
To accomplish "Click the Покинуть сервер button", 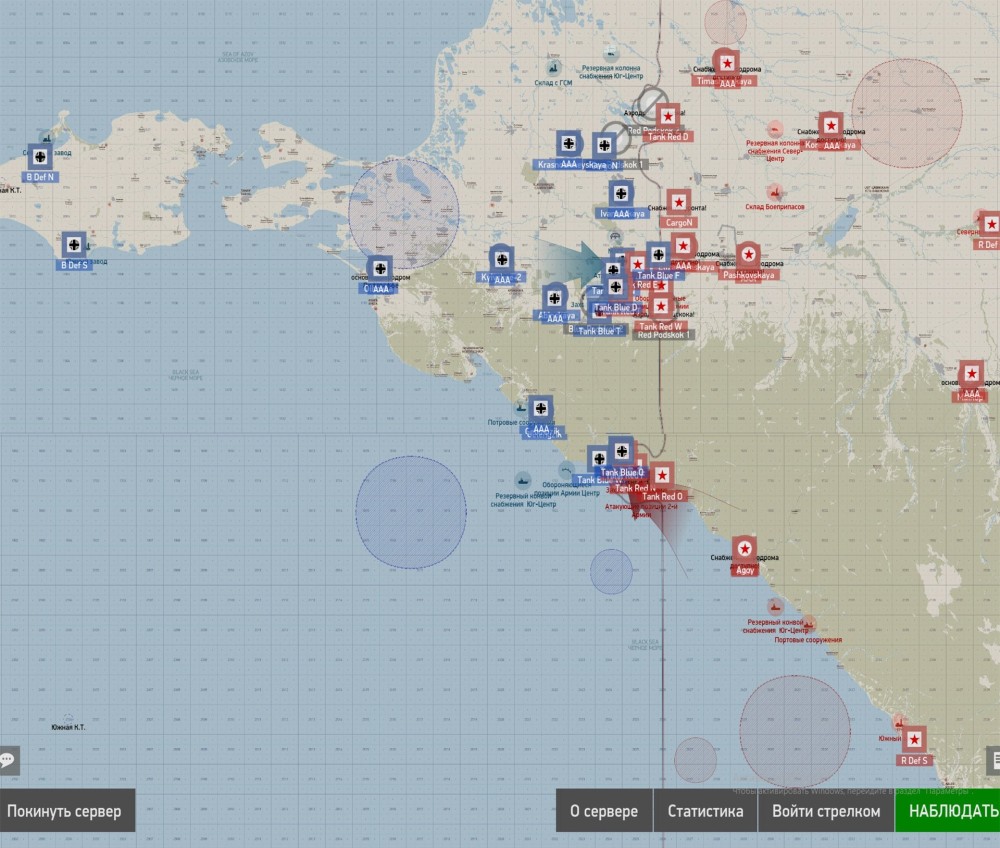I will pyautogui.click(x=65, y=811).
